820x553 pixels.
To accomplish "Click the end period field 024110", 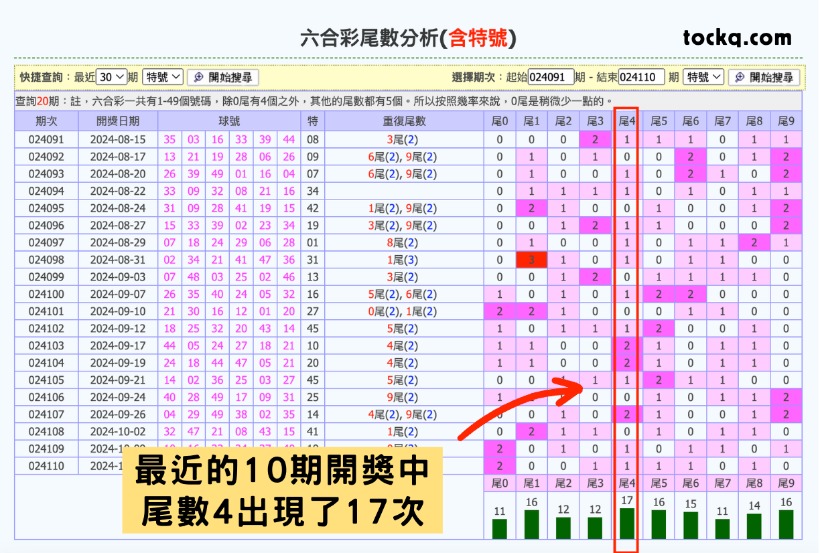I will [641, 77].
